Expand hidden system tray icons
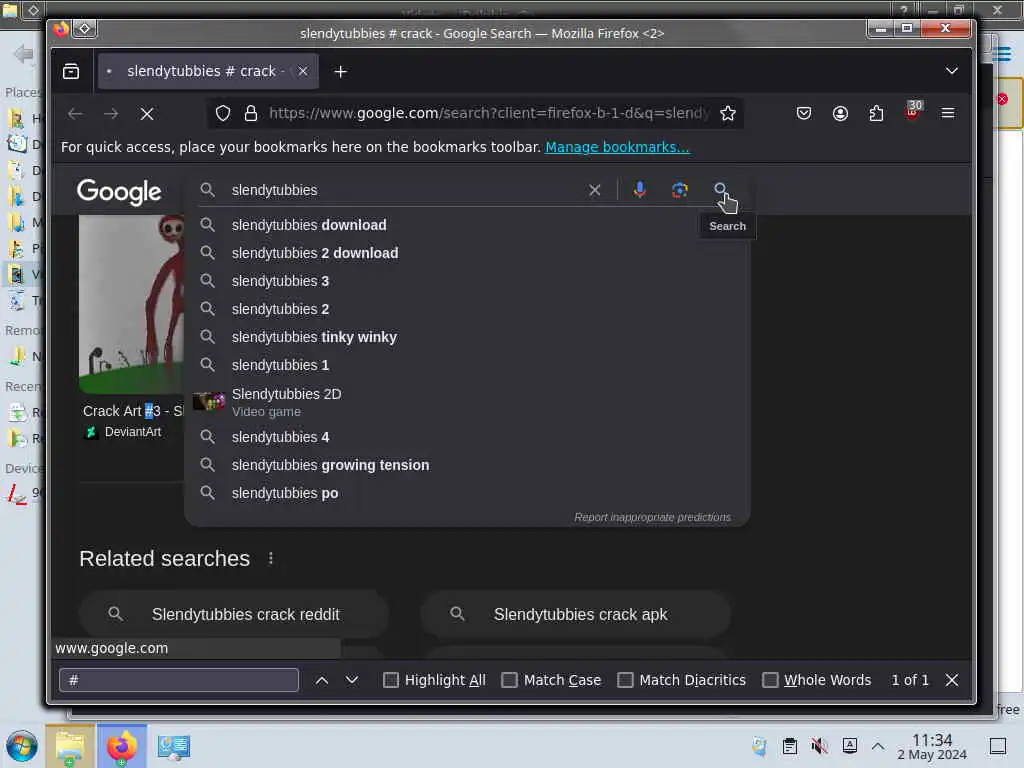 (878, 746)
